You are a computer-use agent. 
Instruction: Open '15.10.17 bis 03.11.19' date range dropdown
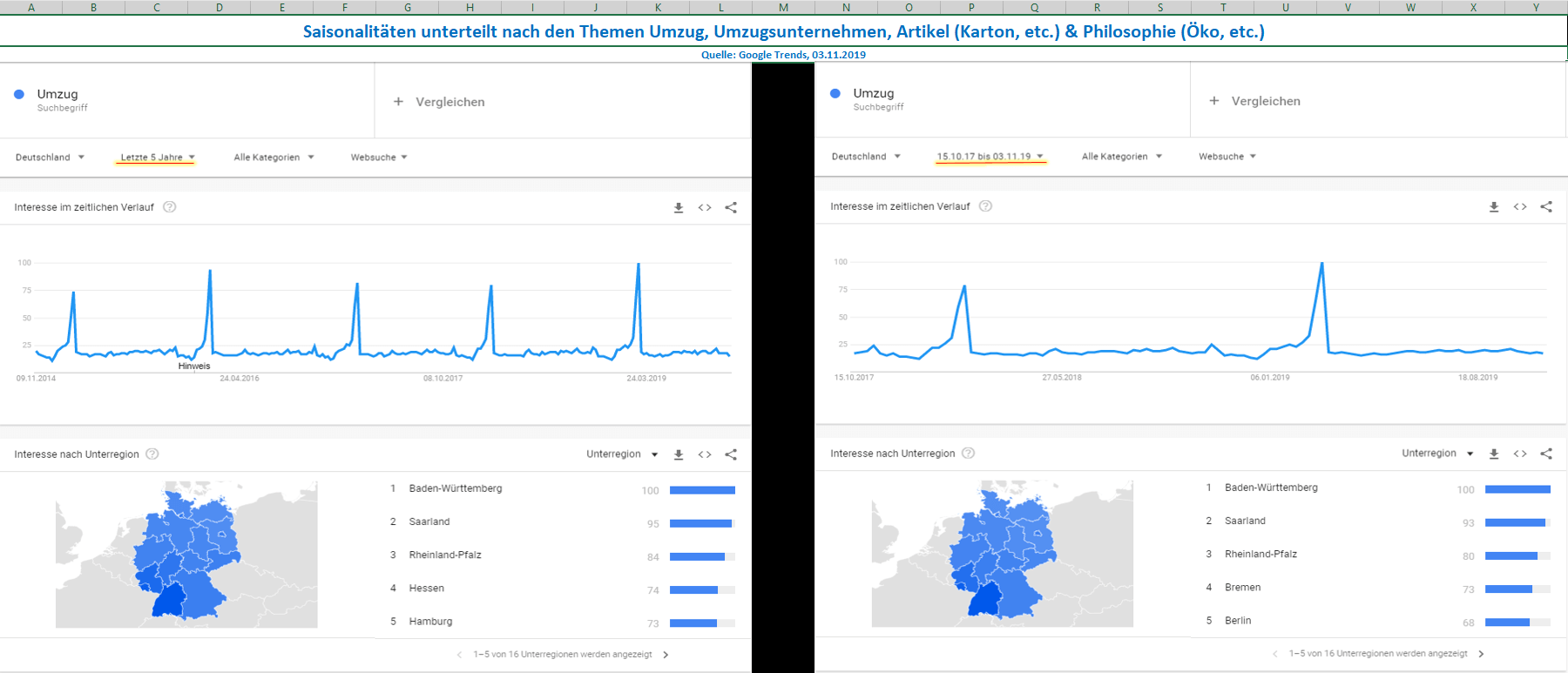pyautogui.click(x=990, y=157)
